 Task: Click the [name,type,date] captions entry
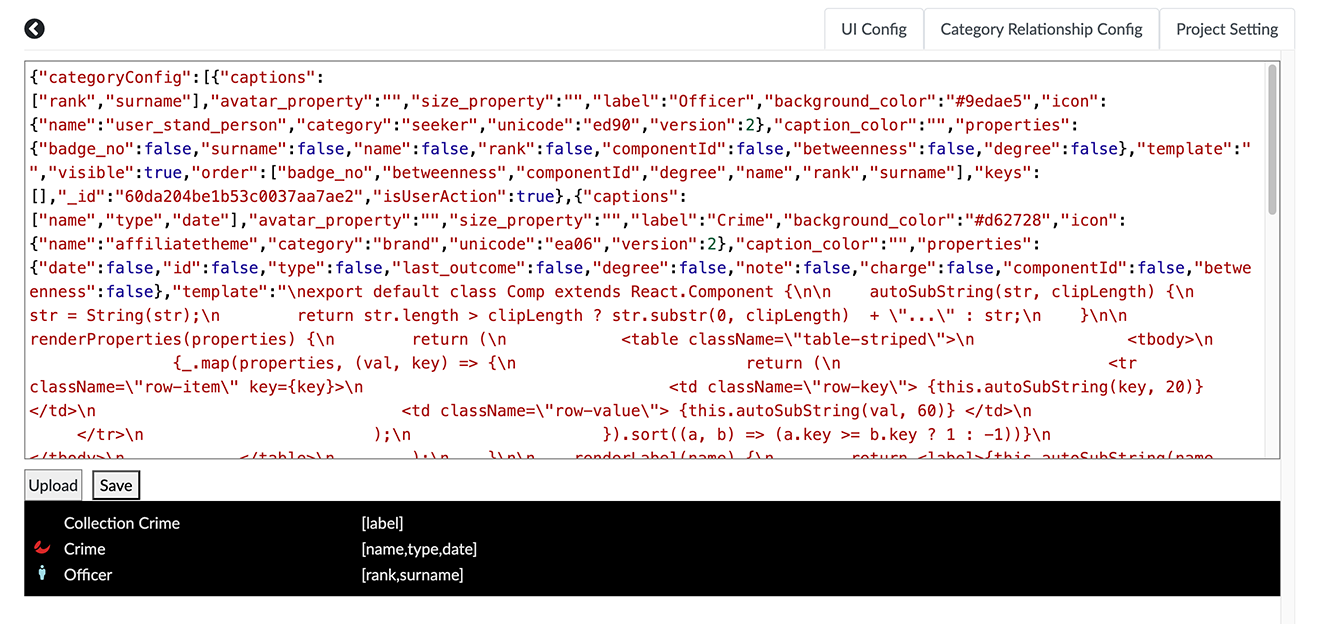pyautogui.click(x=419, y=549)
